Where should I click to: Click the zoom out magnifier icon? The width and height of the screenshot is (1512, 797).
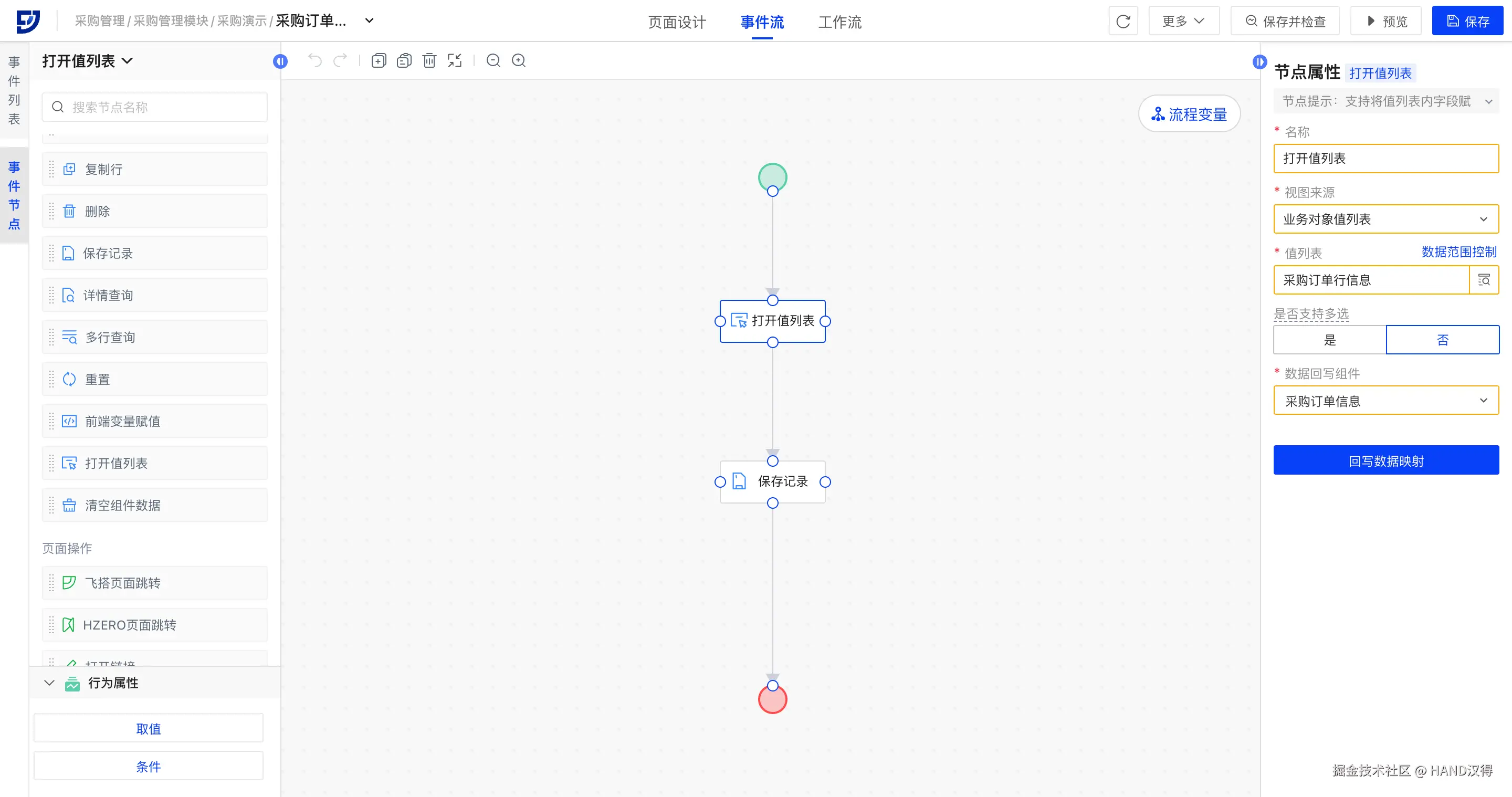point(493,60)
